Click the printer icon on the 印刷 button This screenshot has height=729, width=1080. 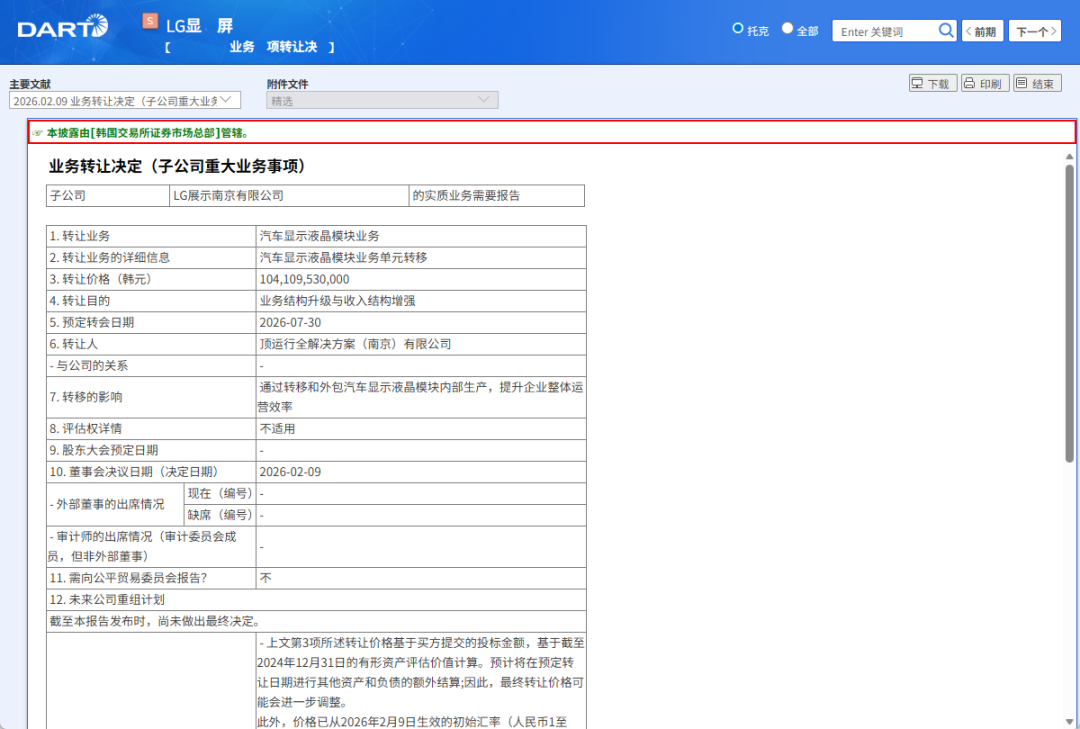coord(969,83)
